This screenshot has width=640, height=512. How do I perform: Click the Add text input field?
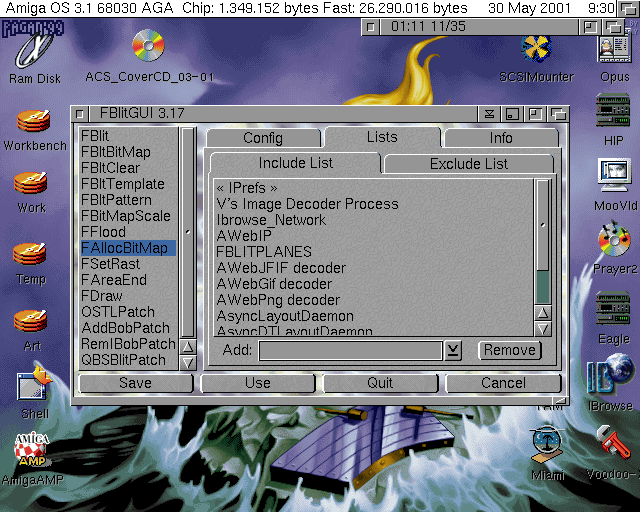click(x=351, y=350)
